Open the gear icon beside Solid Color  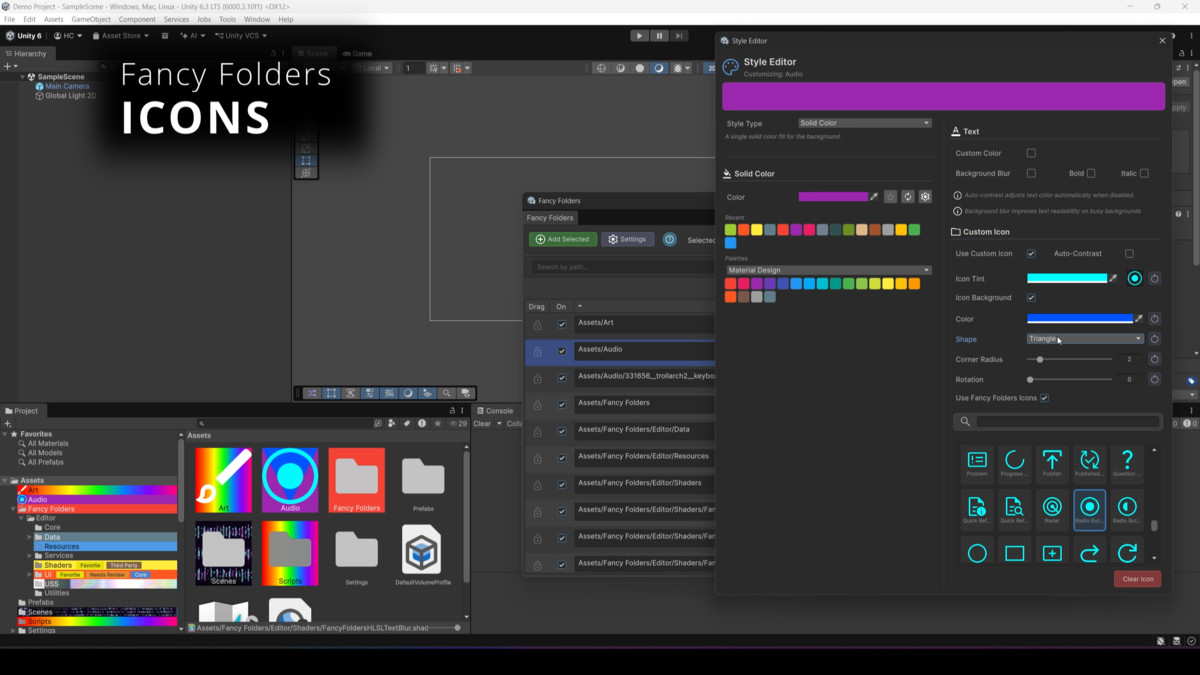[925, 197]
